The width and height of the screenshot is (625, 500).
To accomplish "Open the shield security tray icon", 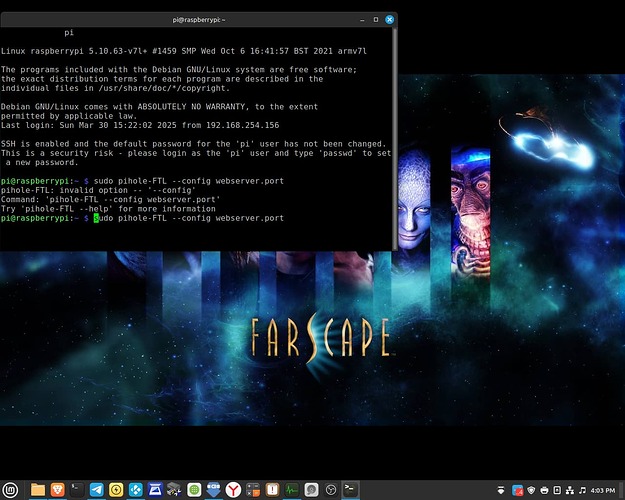I will 530,490.
